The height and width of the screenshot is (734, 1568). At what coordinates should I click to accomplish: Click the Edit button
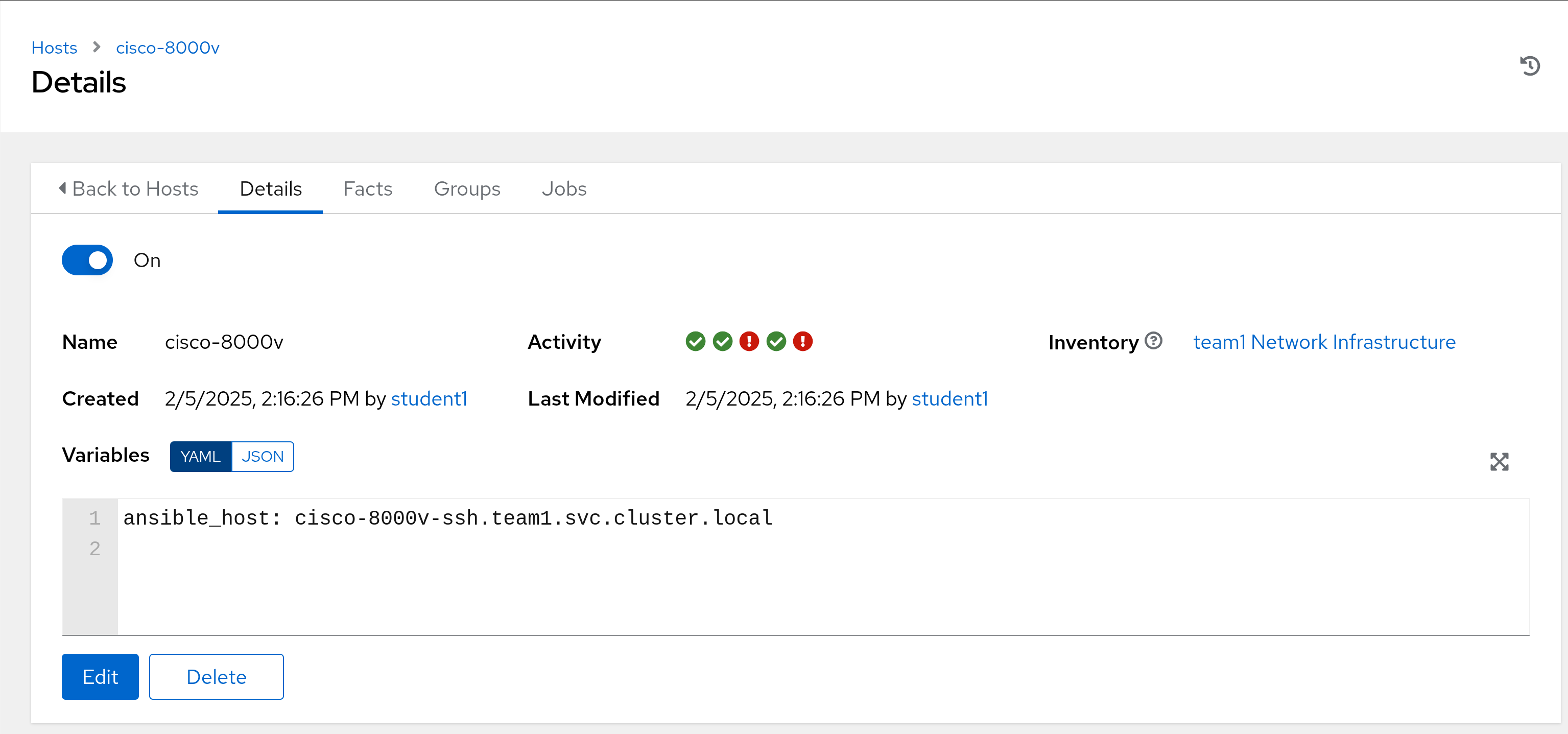point(101,677)
